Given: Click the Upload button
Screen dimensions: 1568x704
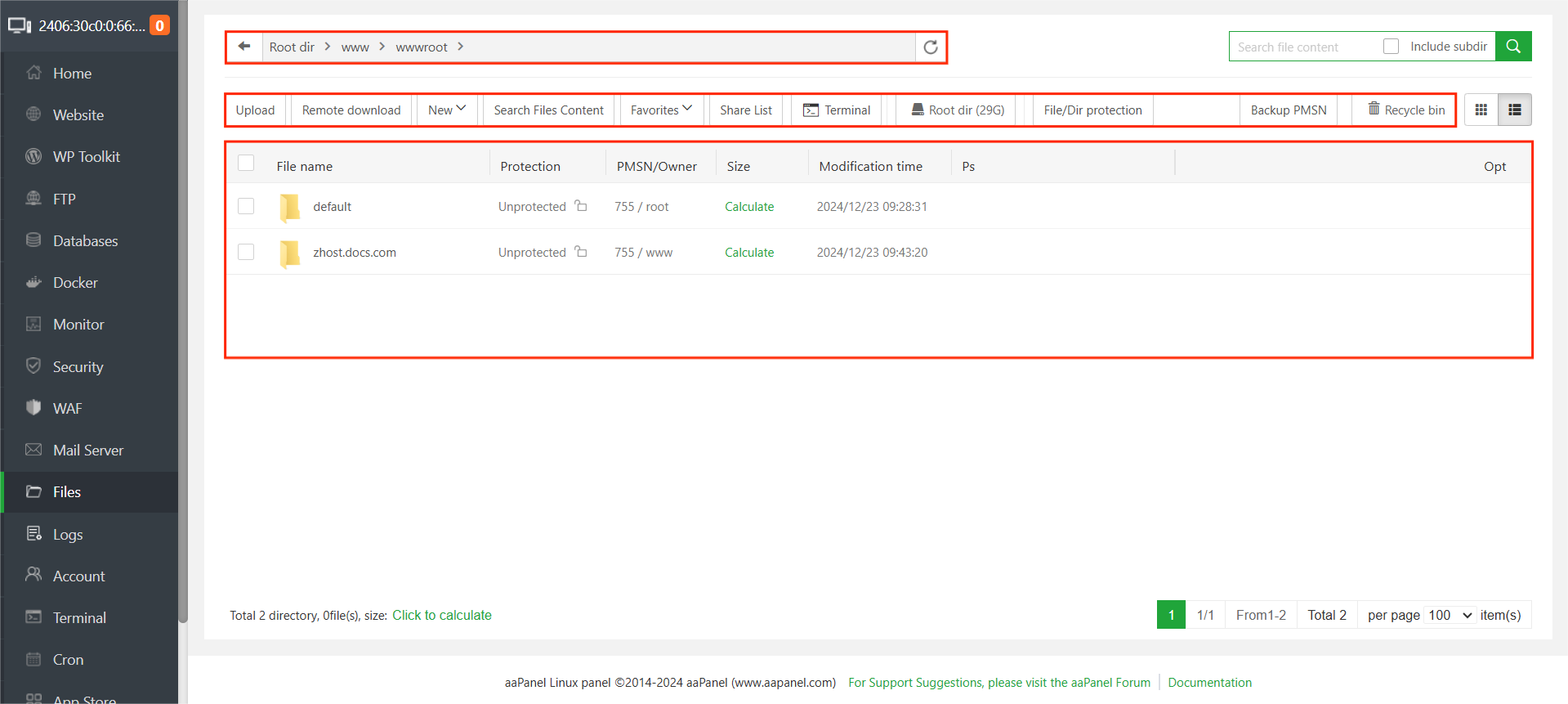Looking at the screenshot, I should click(255, 110).
